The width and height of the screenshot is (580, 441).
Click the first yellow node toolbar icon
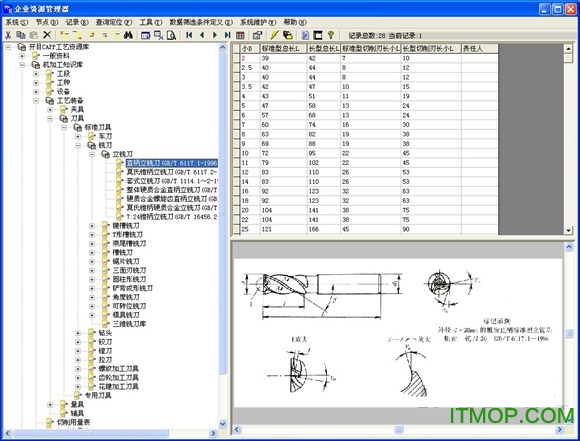point(65,35)
